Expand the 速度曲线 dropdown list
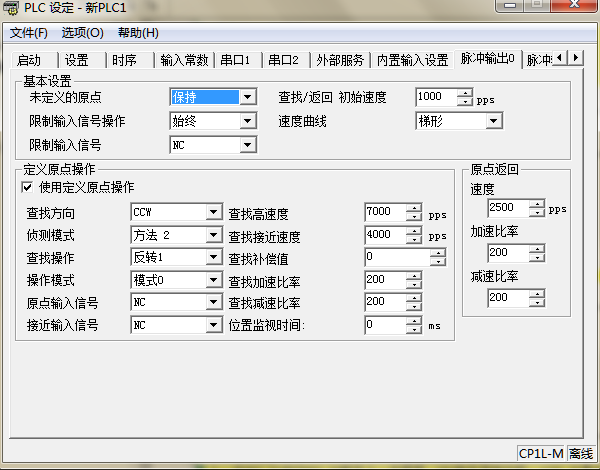The width and height of the screenshot is (600, 470). [494, 121]
